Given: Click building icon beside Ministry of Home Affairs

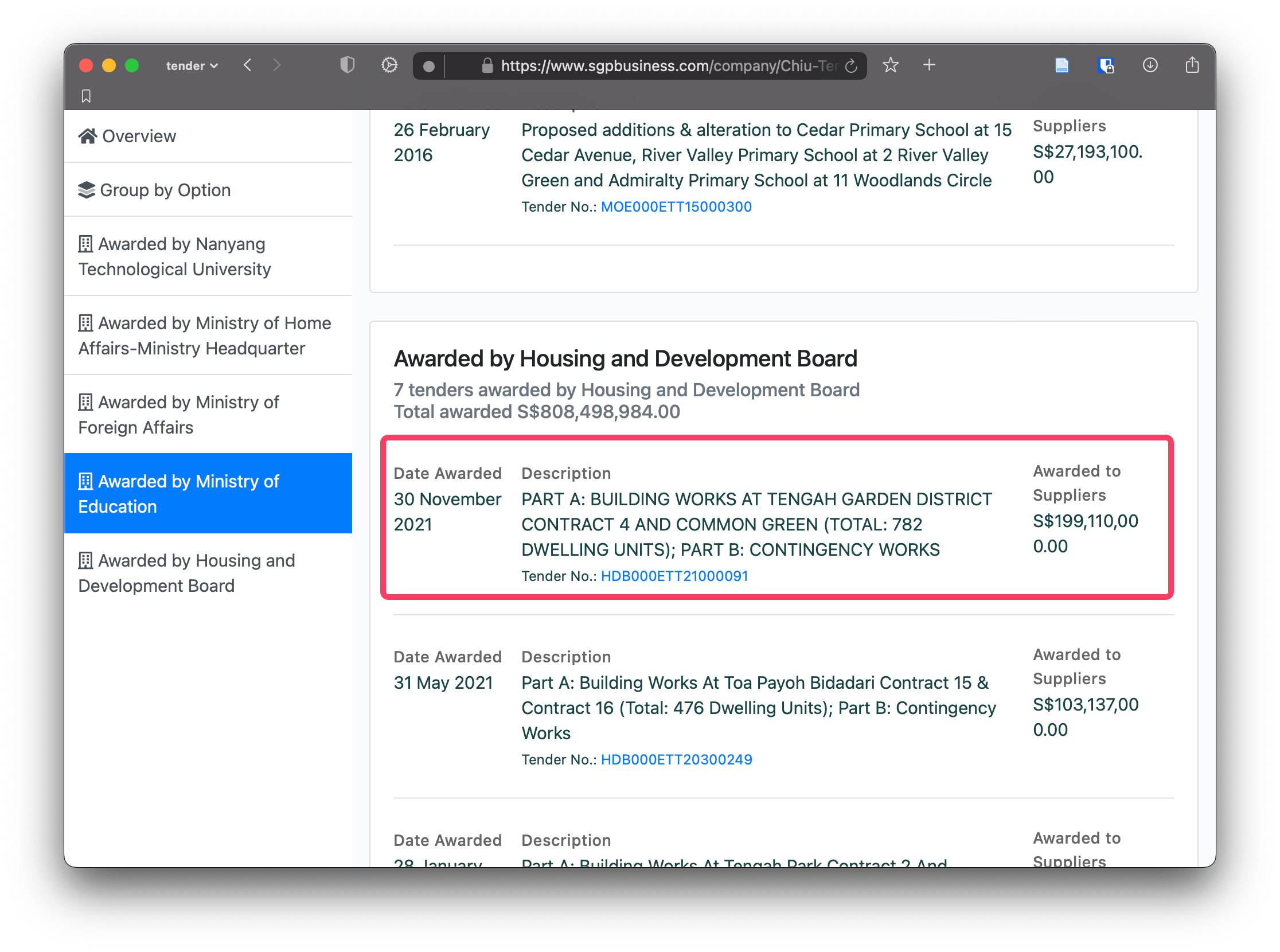Looking at the screenshot, I should 85,323.
